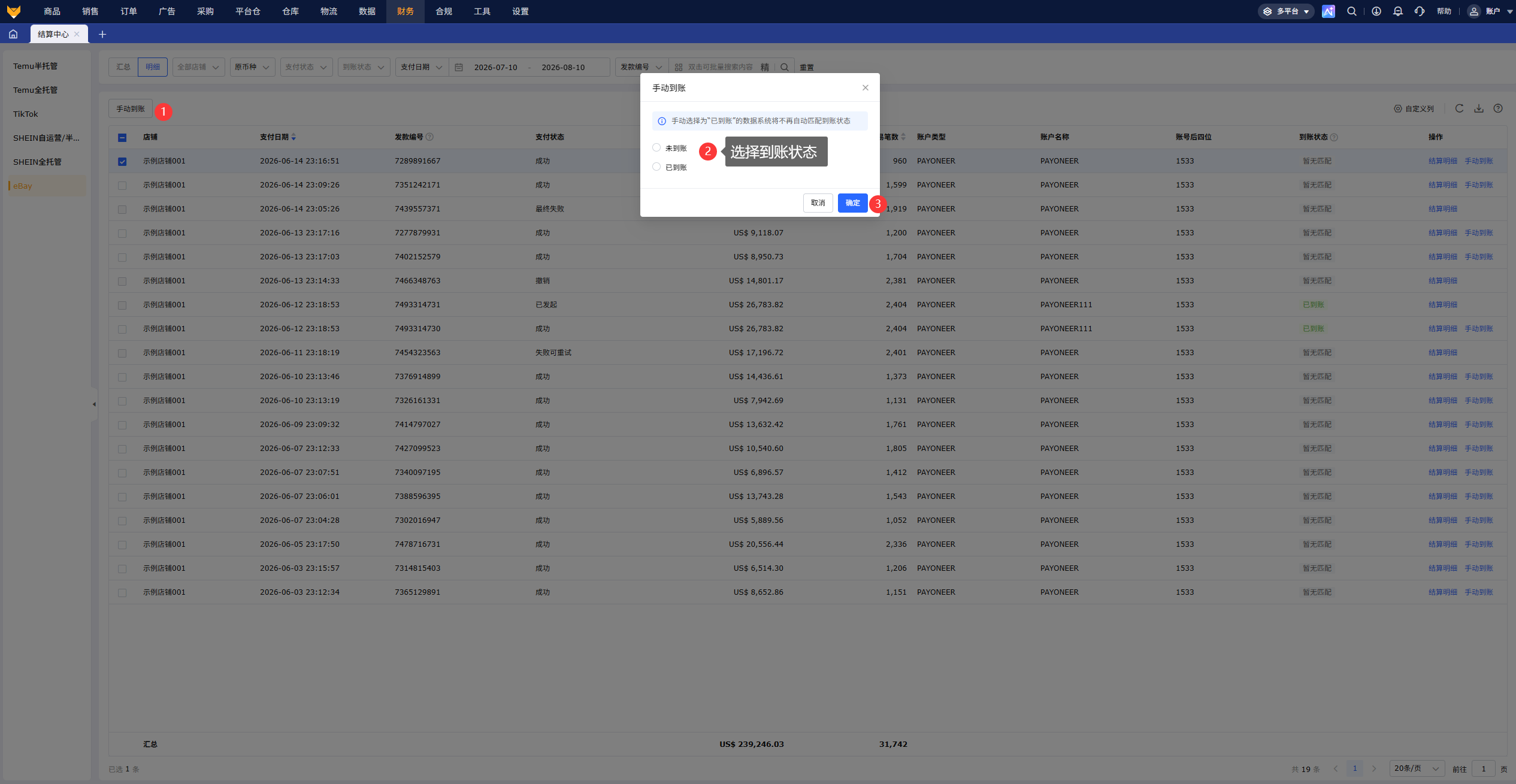Expand the 账户 account menu

(1498, 11)
